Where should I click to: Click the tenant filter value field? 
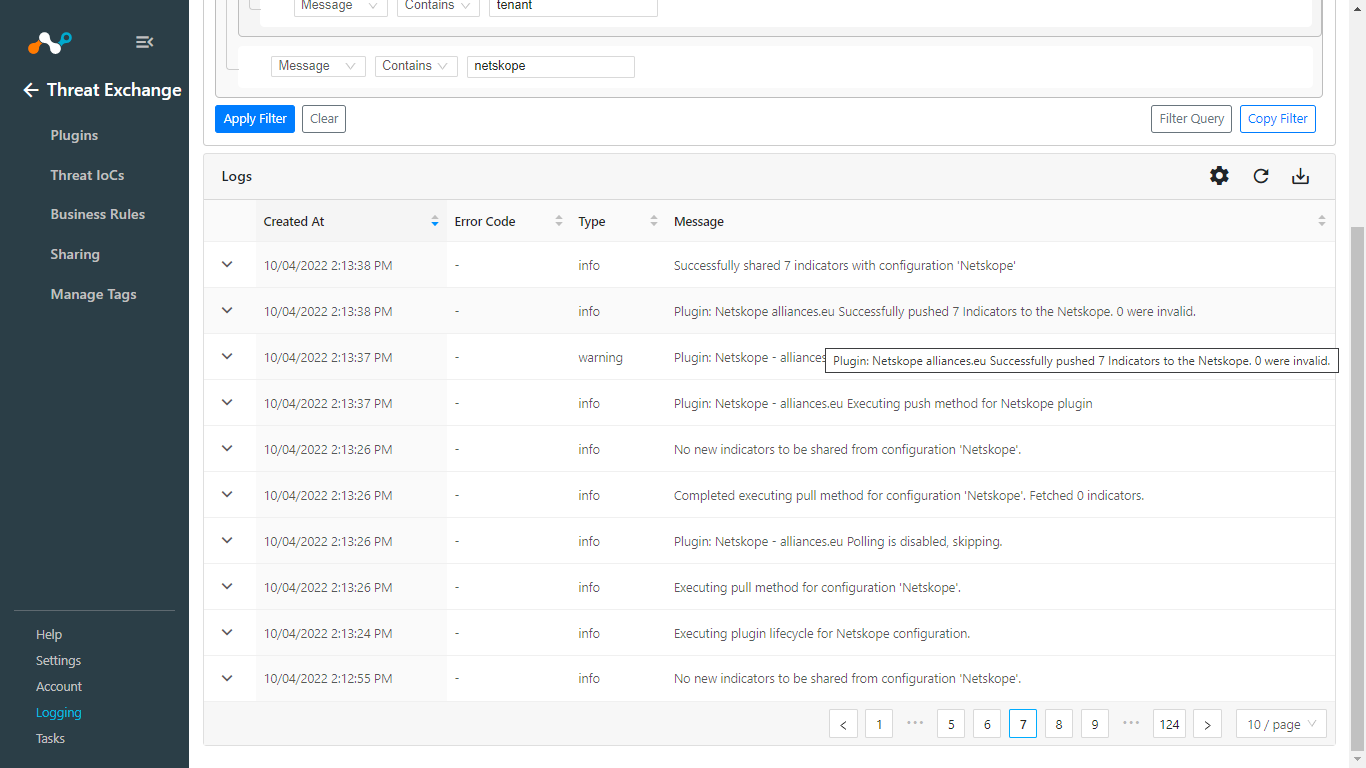pyautogui.click(x=573, y=6)
